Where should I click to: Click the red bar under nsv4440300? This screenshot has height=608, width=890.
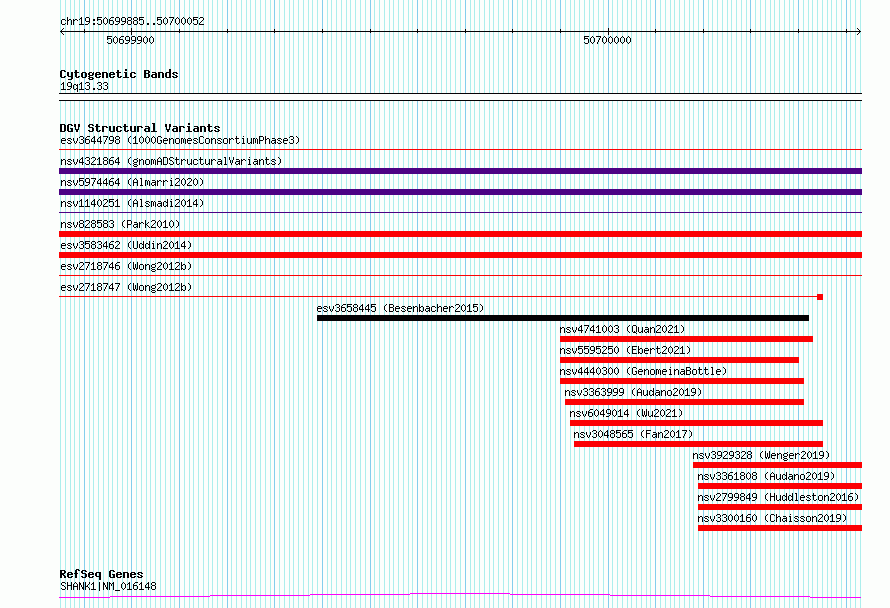coord(682,381)
